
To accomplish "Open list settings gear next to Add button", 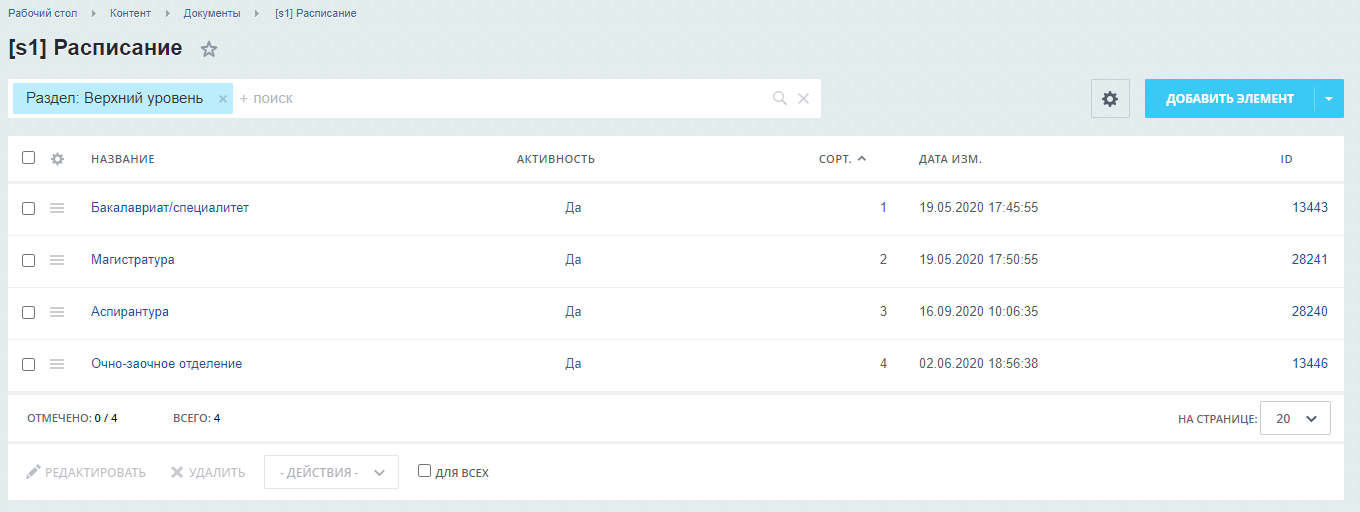I will [1109, 99].
